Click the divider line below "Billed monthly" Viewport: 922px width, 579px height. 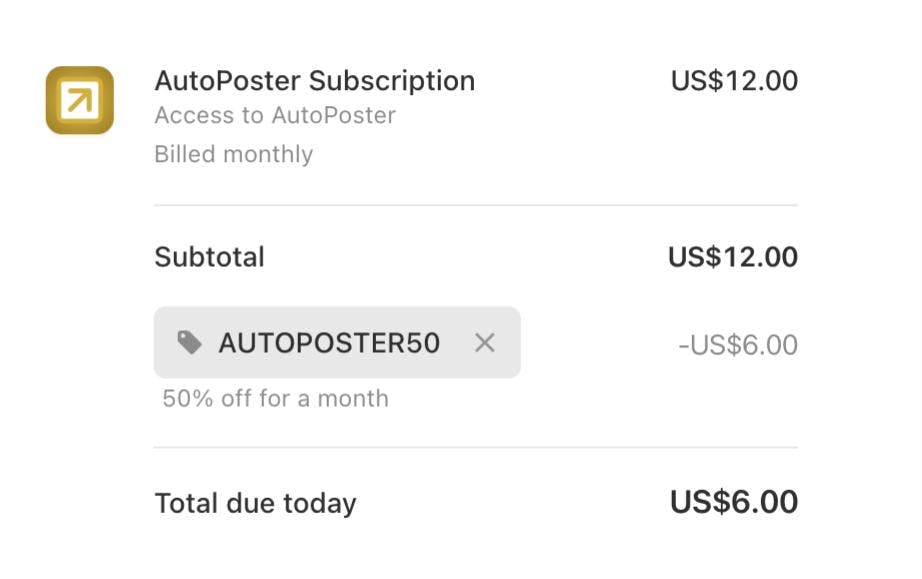click(x=475, y=206)
